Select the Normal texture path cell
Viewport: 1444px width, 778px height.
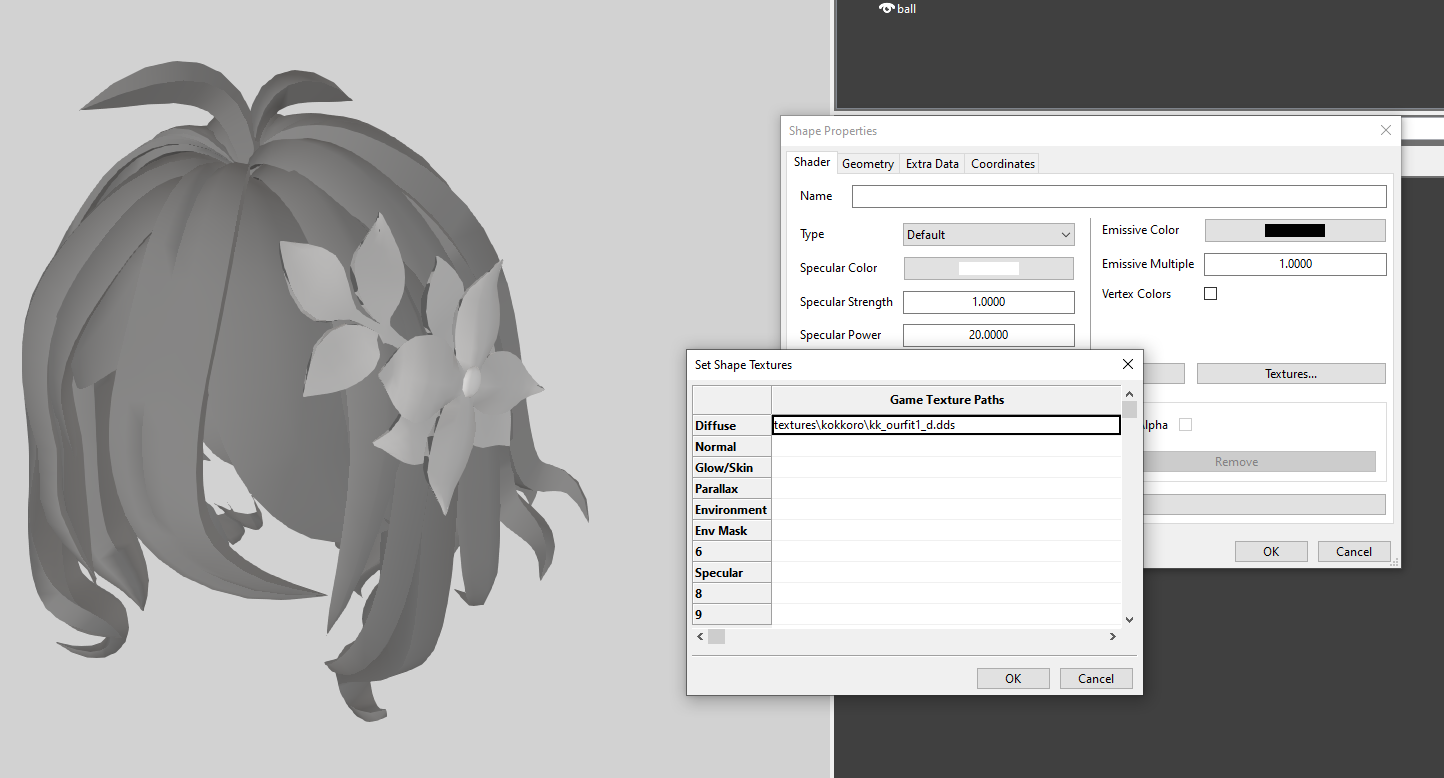tap(946, 446)
